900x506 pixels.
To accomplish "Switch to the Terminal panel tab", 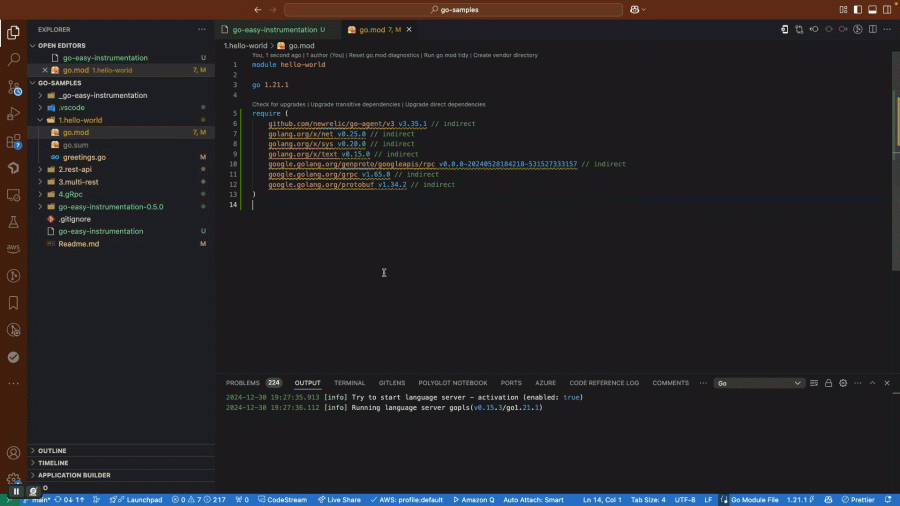I will 349,383.
